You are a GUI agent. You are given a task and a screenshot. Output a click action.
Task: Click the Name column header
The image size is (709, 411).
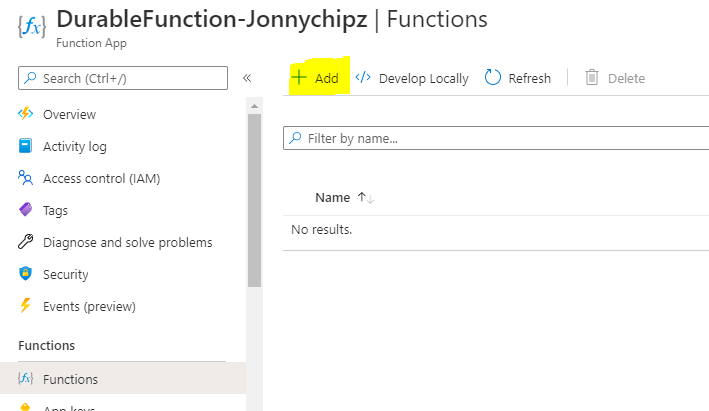(x=332, y=198)
